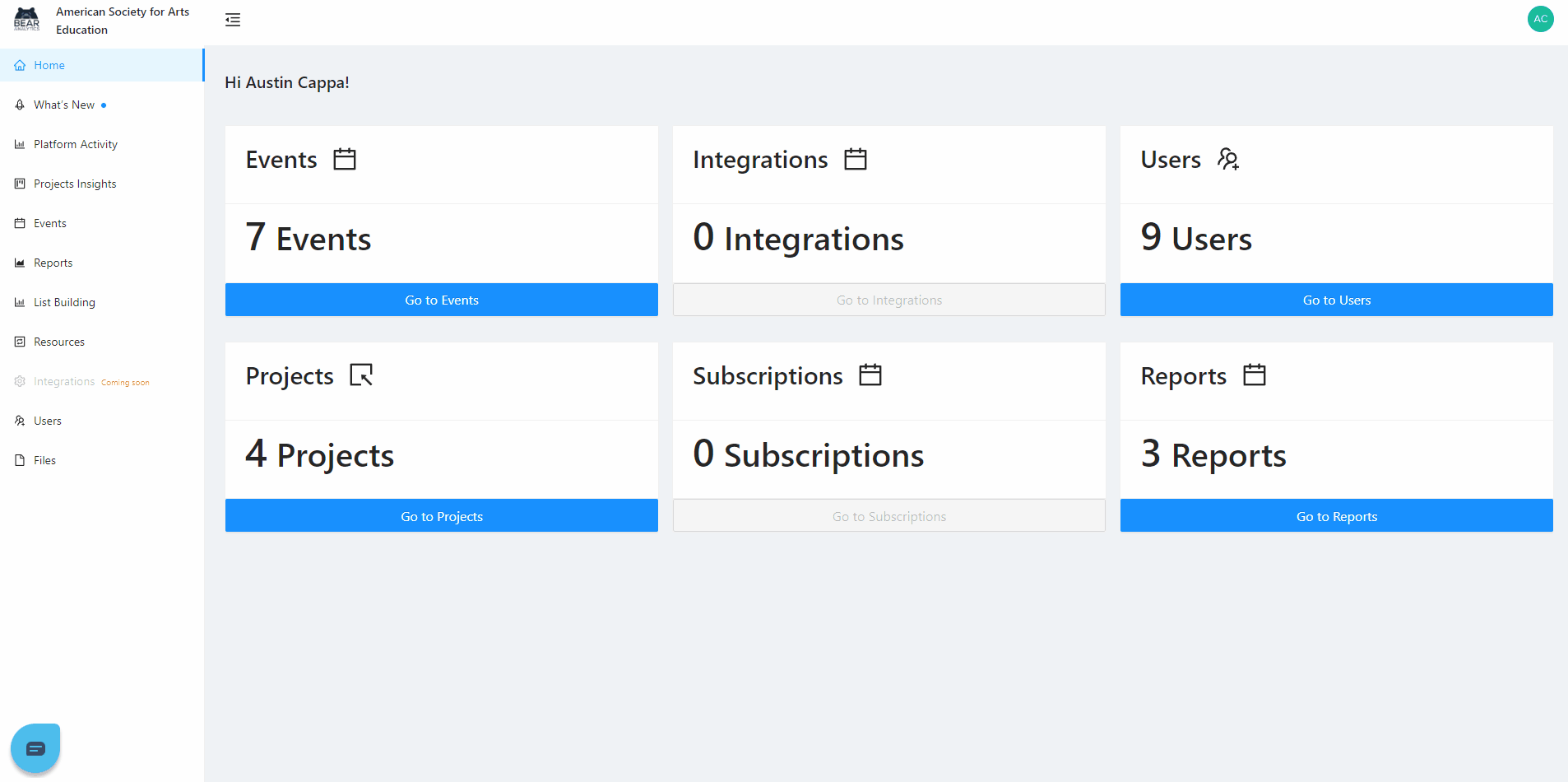This screenshot has height=782, width=1568.
Task: Click the Resources icon in sidebar
Action: point(20,342)
